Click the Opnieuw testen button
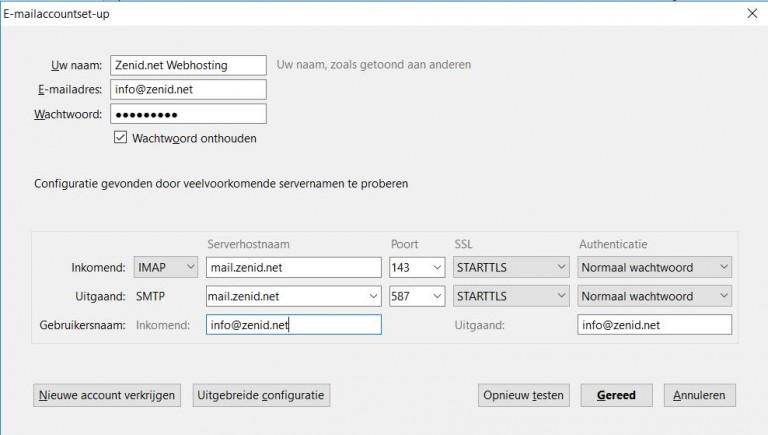The image size is (768, 435). click(x=524, y=395)
